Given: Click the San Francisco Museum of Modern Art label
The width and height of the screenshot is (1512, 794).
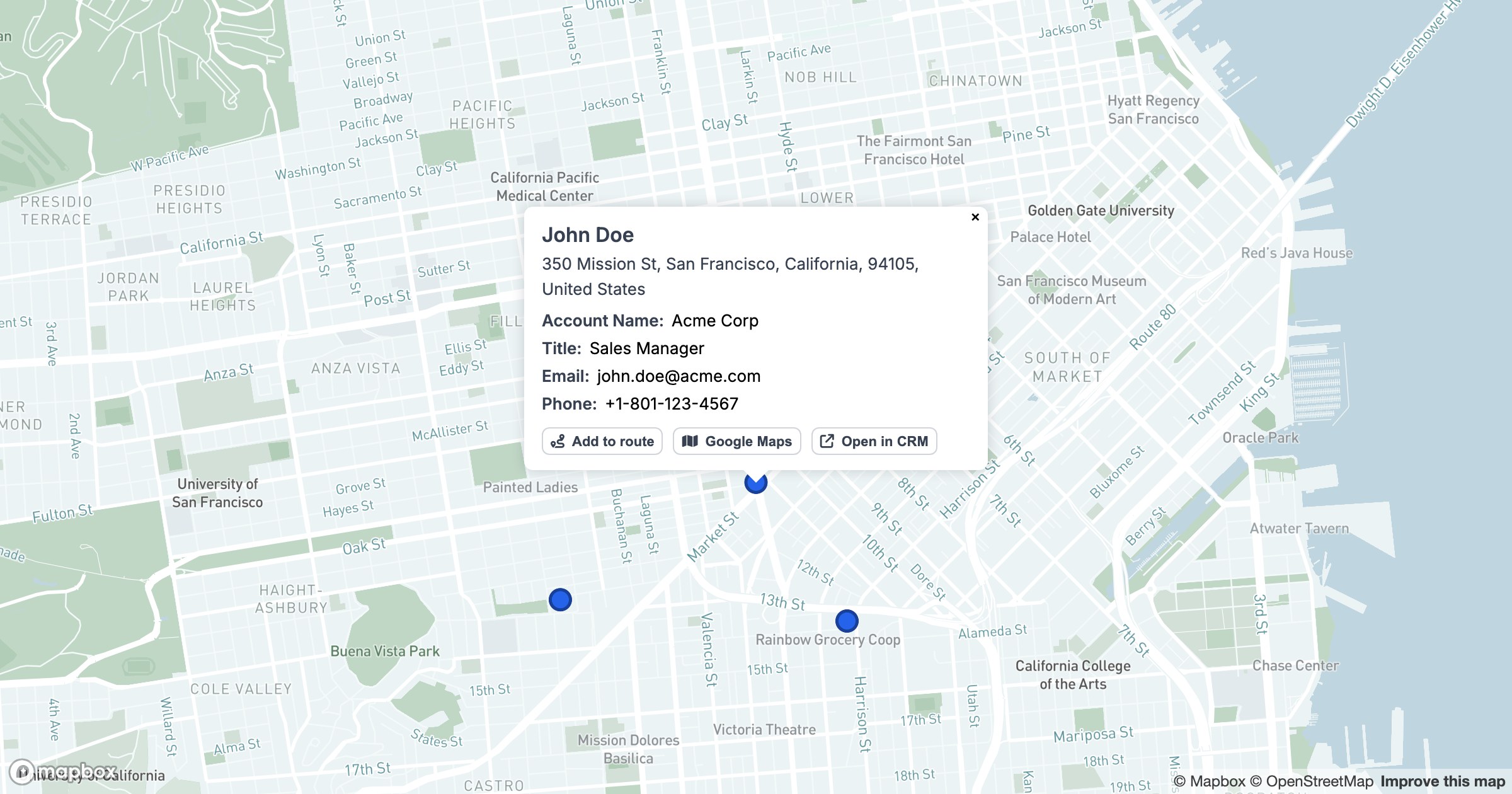Looking at the screenshot, I should coord(1071,290).
